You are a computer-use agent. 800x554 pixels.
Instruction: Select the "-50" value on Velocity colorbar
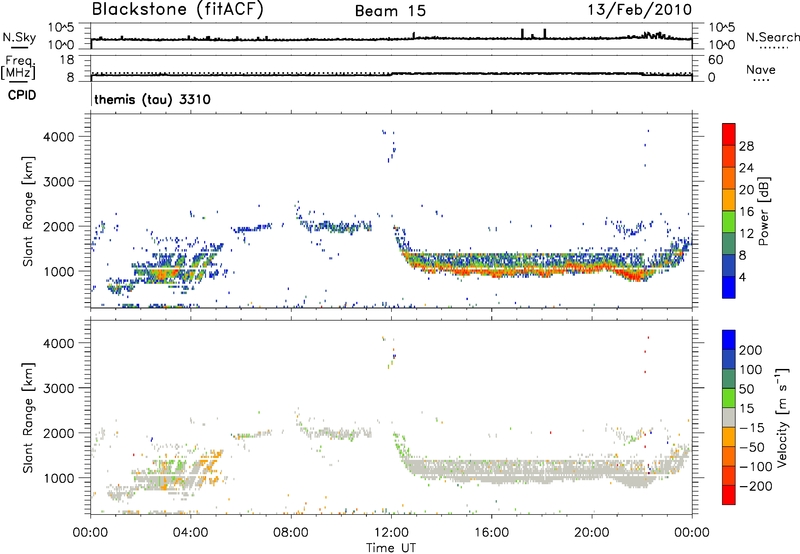pos(752,447)
